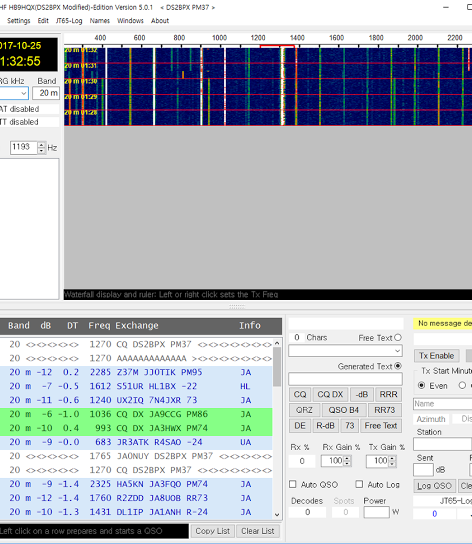Viewport: 472px width, 544px height.
Task: Open the About menu
Action: [x=160, y=21]
